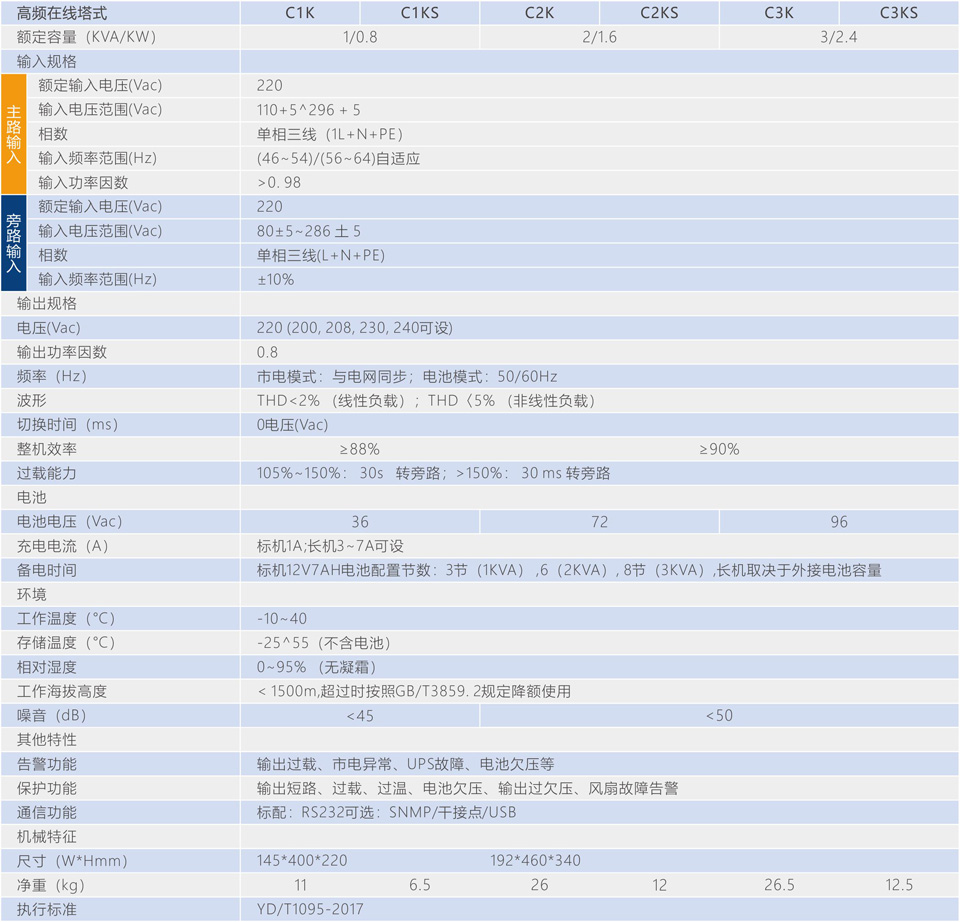
Task: Click the C1K column header
Action: (299, 13)
